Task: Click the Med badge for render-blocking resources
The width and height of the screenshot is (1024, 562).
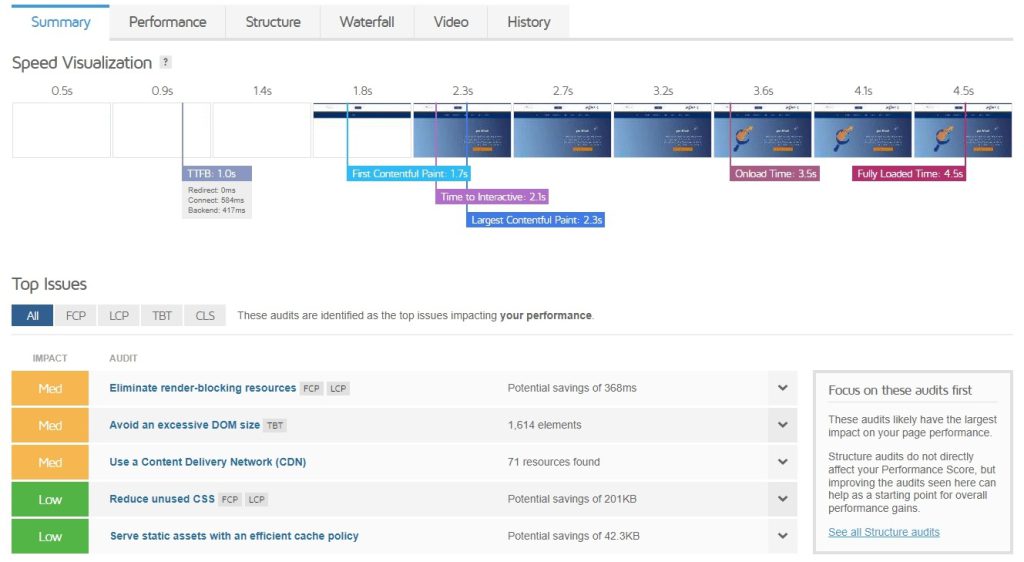Action: [x=50, y=388]
